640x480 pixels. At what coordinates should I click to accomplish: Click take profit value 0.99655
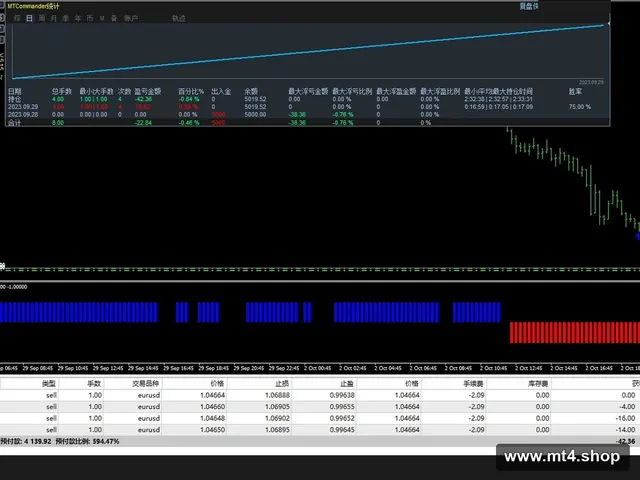342,407
